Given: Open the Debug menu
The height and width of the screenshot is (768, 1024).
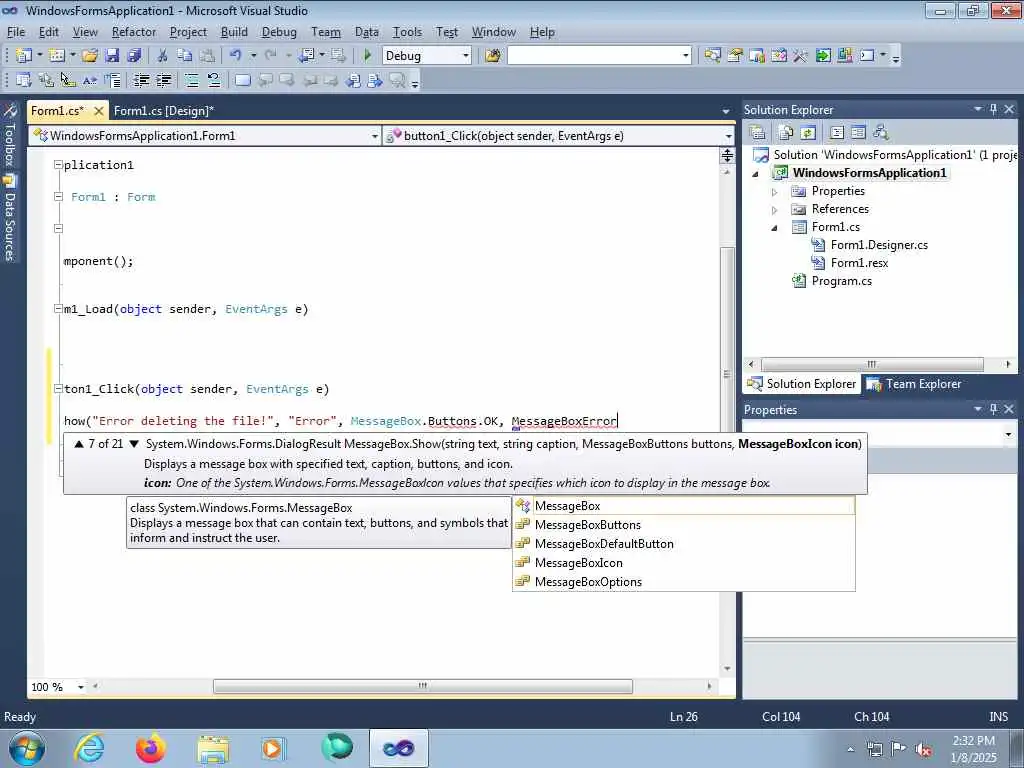Looking at the screenshot, I should pyautogui.click(x=279, y=32).
